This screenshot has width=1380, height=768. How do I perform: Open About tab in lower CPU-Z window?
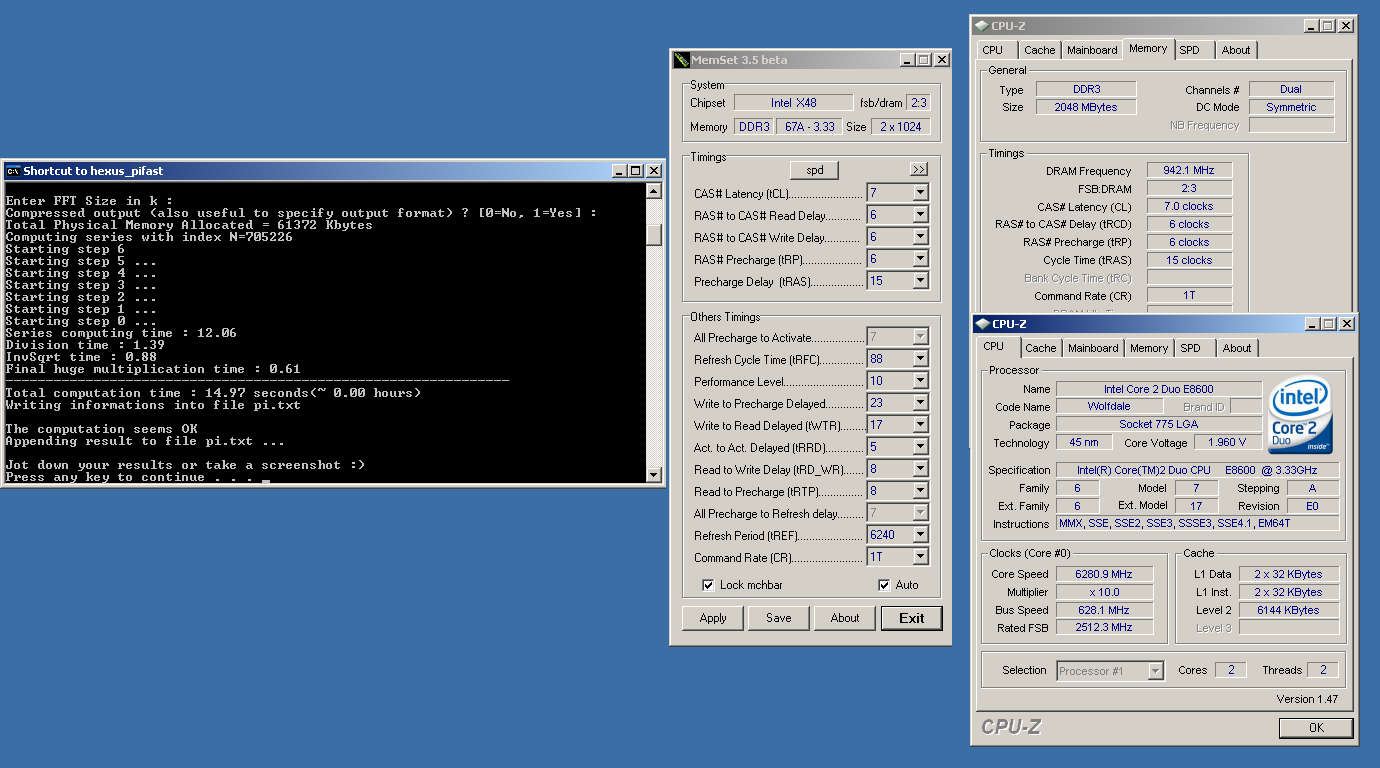pyautogui.click(x=1237, y=348)
